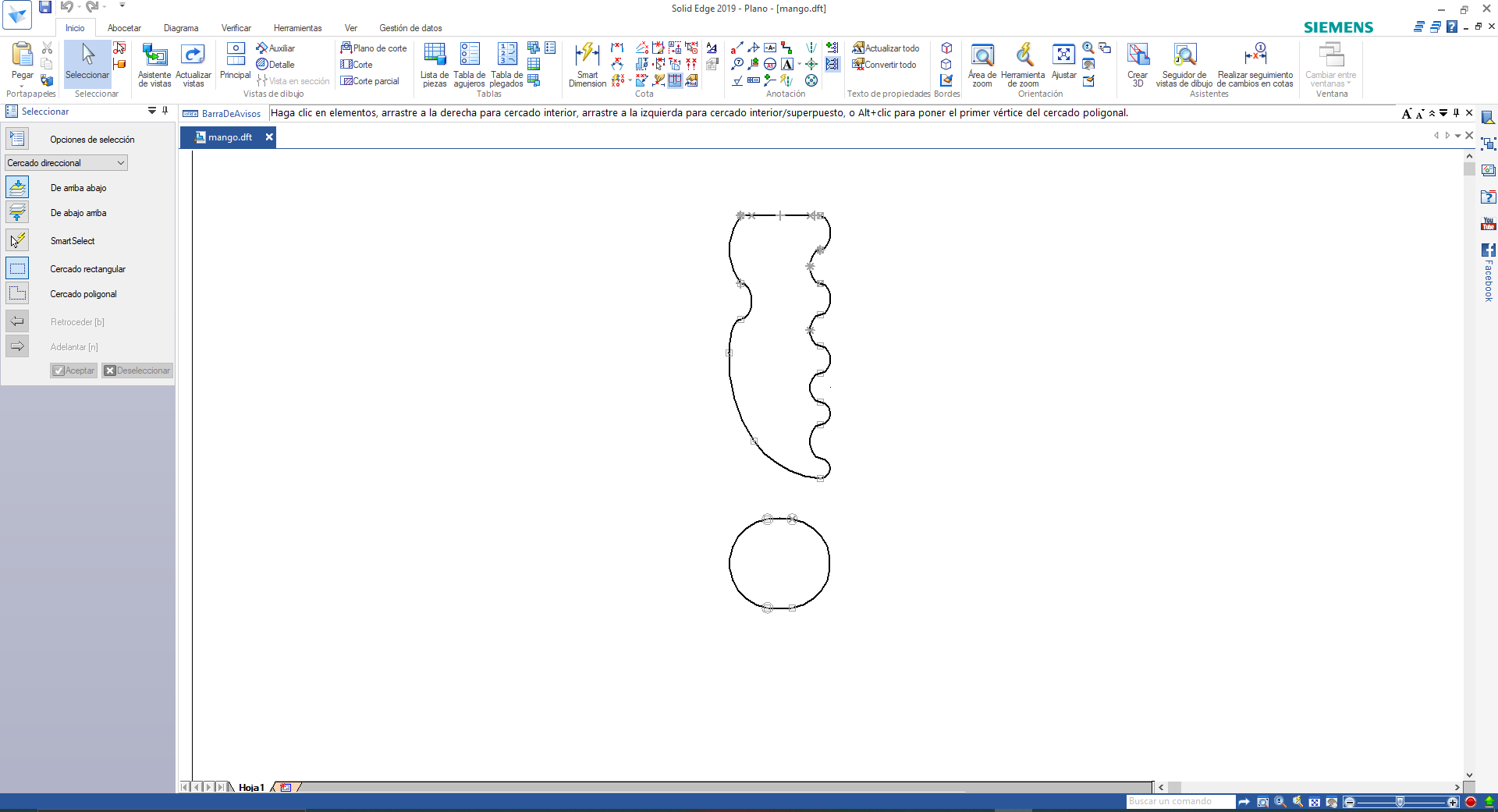Image resolution: width=1498 pixels, height=812 pixels.
Task: Open the Diagrama ribbon tab
Action: pos(181,28)
